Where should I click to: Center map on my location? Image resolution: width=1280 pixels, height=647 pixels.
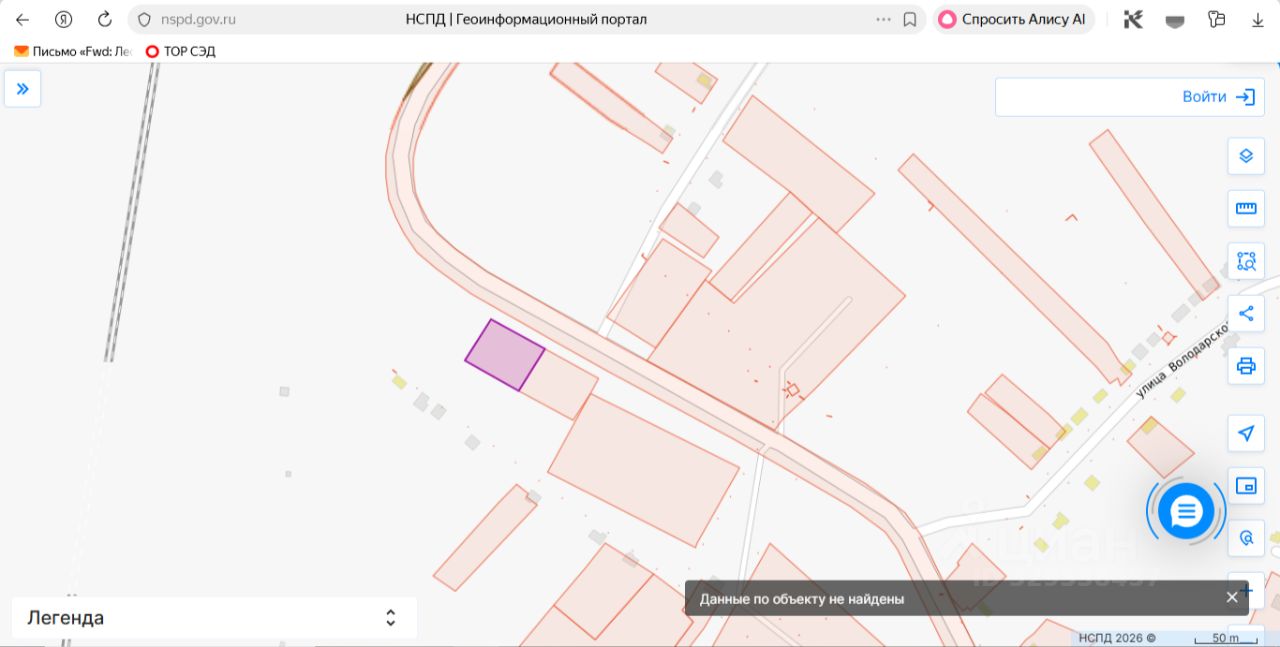[x=1246, y=433]
